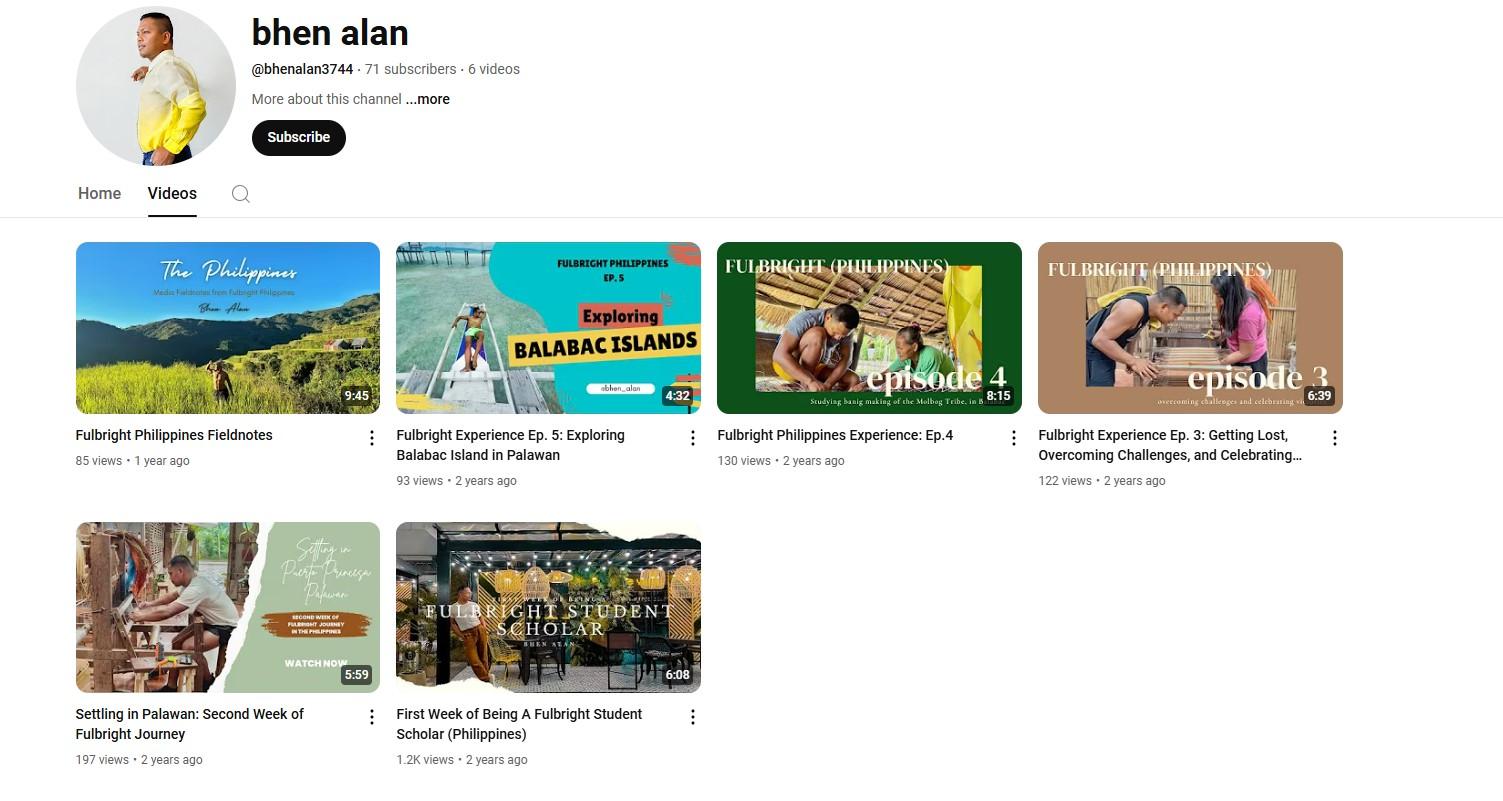
Task: Open options menu for Fulbright Philippines Fieldnotes
Action: pos(372,438)
